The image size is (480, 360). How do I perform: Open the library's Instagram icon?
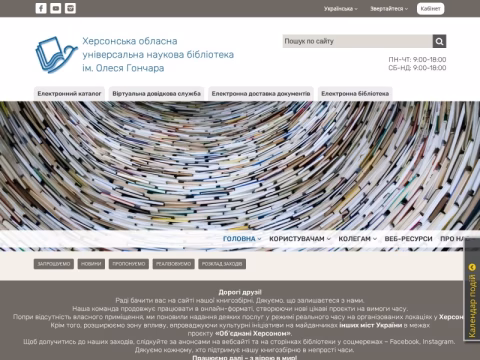[x=70, y=8]
